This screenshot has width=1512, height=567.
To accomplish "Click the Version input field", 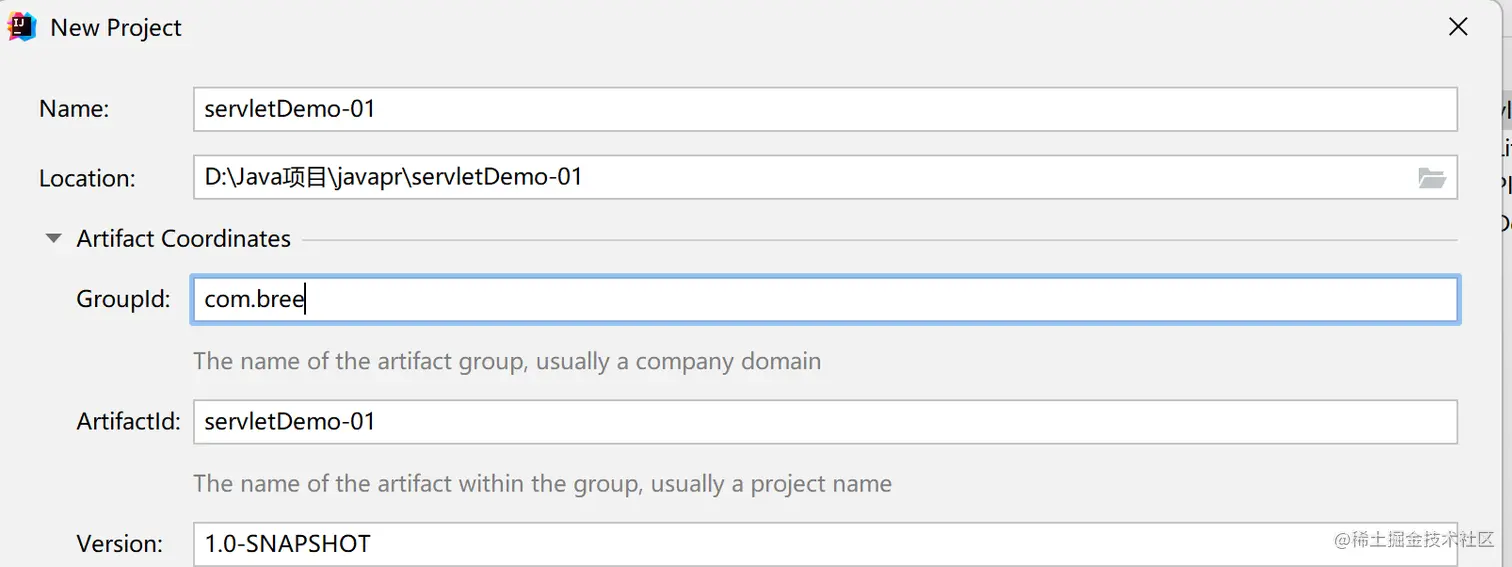I will [824, 544].
